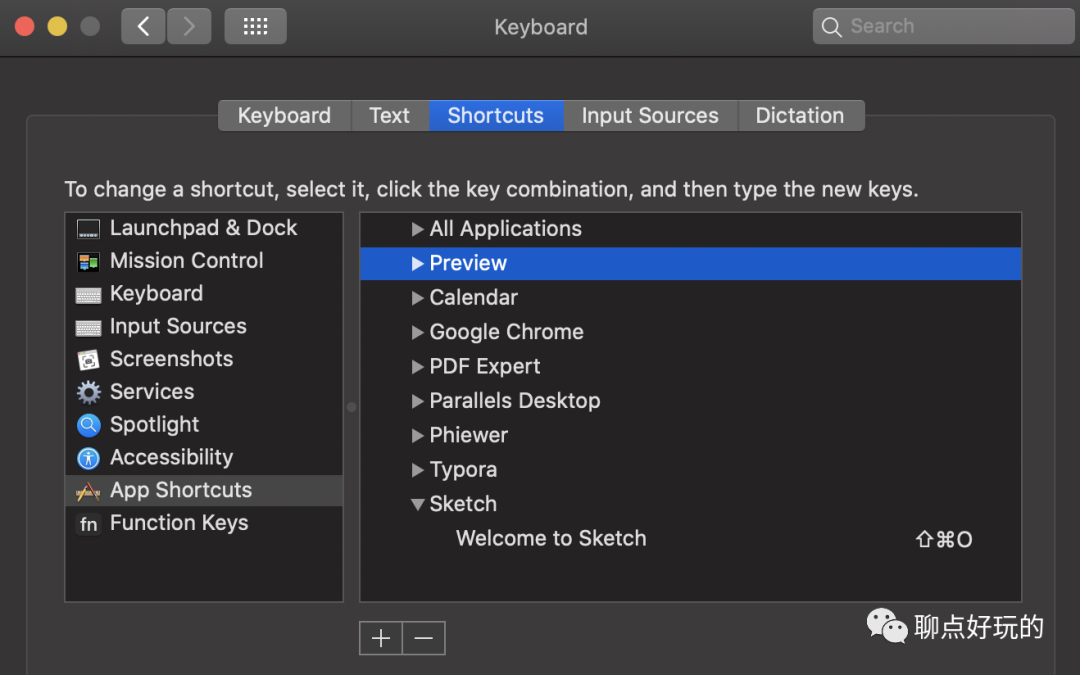Viewport: 1080px width, 675px height.
Task: Click the Services gear icon
Action: 88,393
